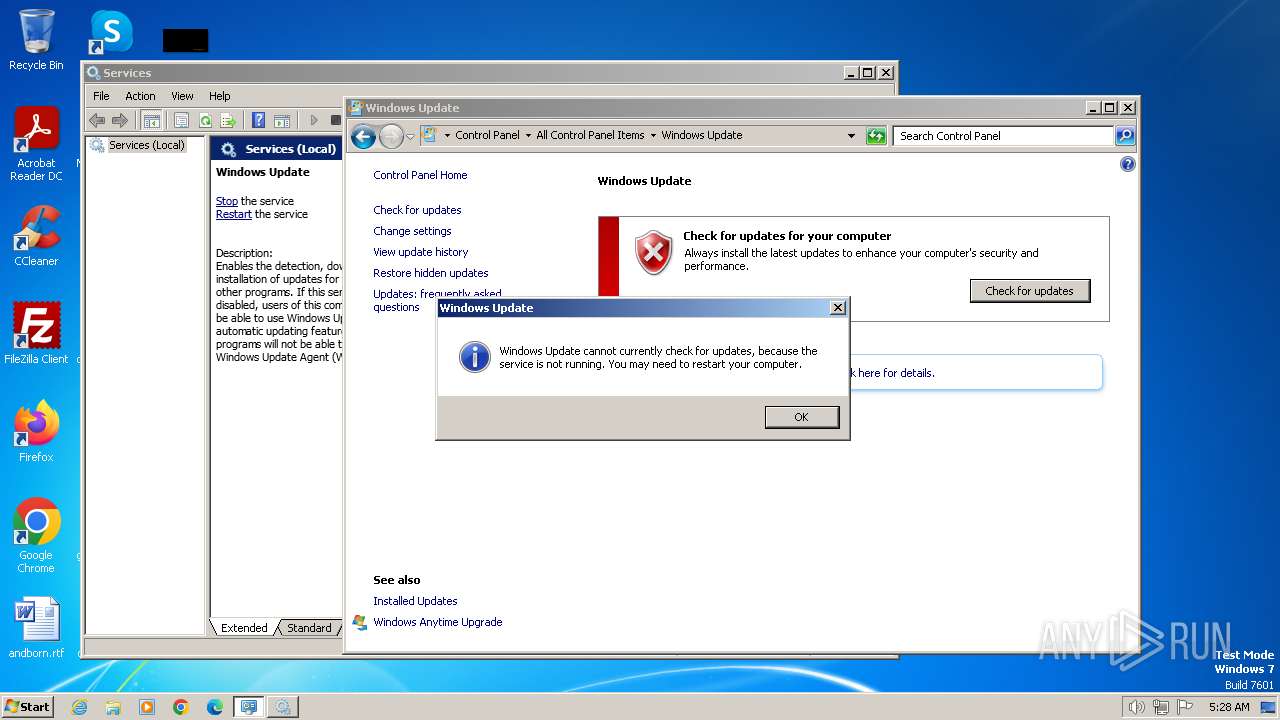Click Stop the service link
Image resolution: width=1280 pixels, height=720 pixels.
pyautogui.click(x=227, y=201)
